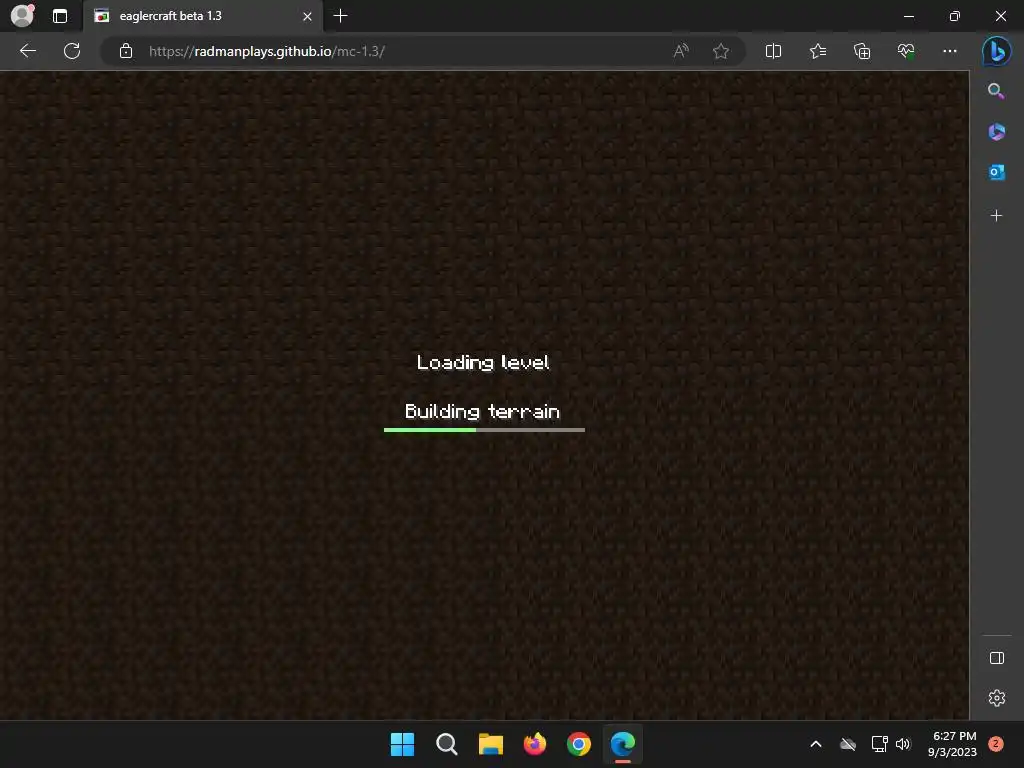Open Bing Copilot chat button

pyautogui.click(x=997, y=51)
